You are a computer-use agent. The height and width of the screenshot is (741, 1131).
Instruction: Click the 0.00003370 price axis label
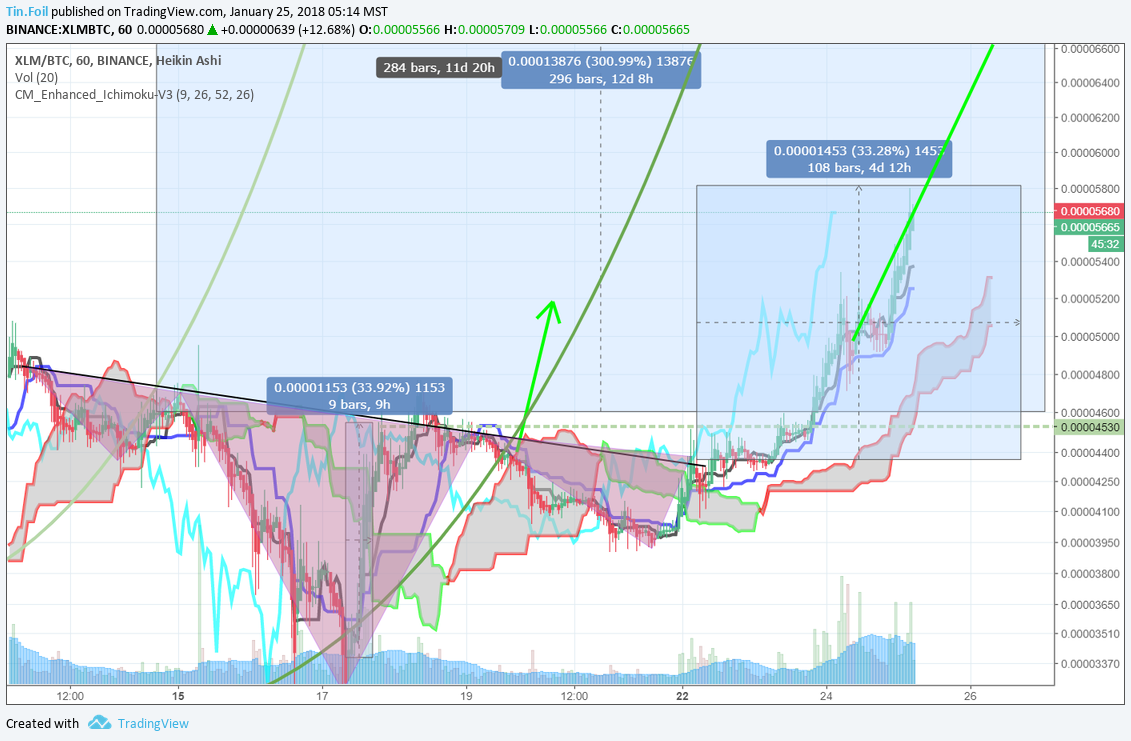(1091, 664)
